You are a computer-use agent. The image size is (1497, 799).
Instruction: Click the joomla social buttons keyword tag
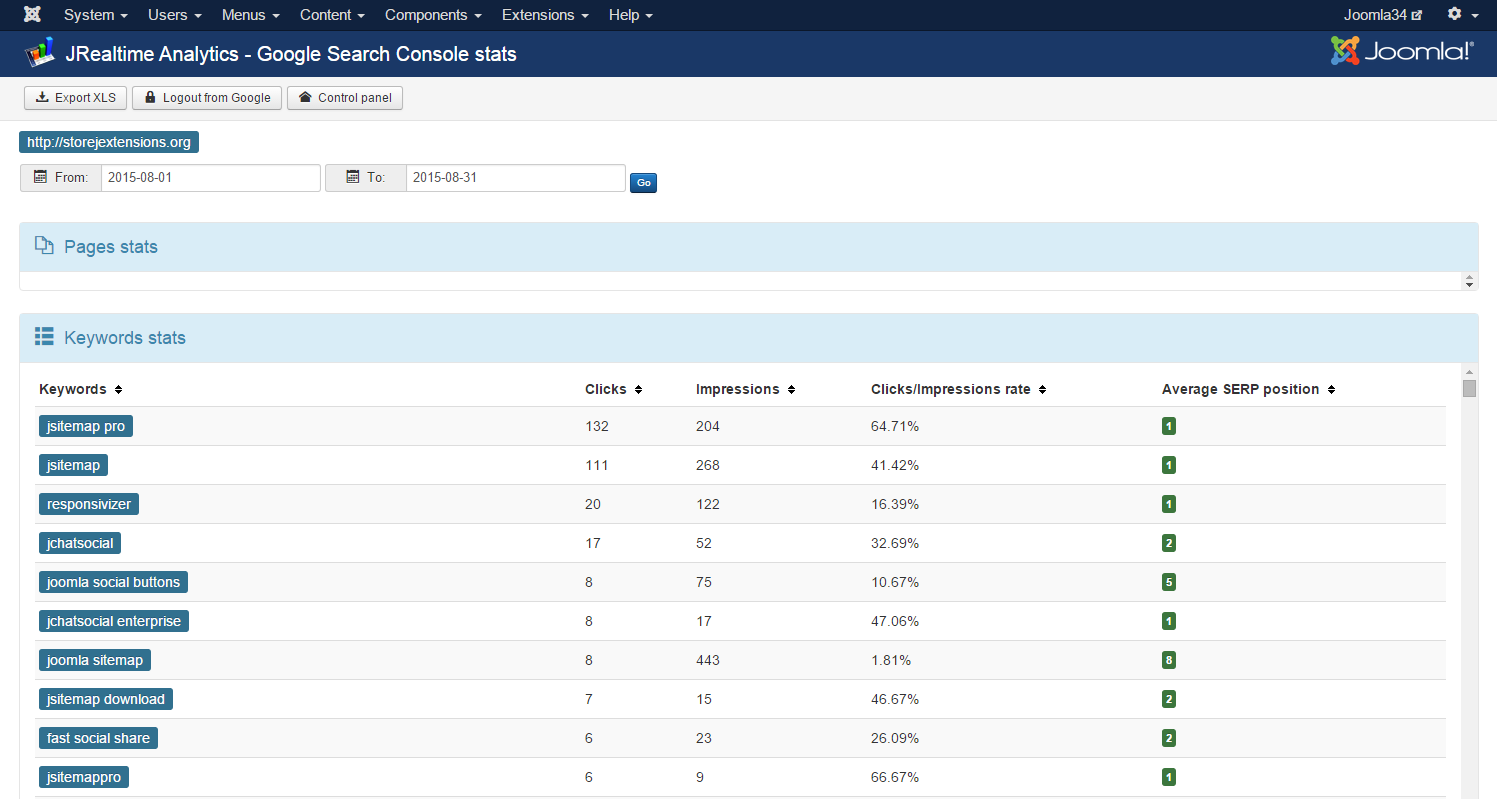tap(113, 582)
